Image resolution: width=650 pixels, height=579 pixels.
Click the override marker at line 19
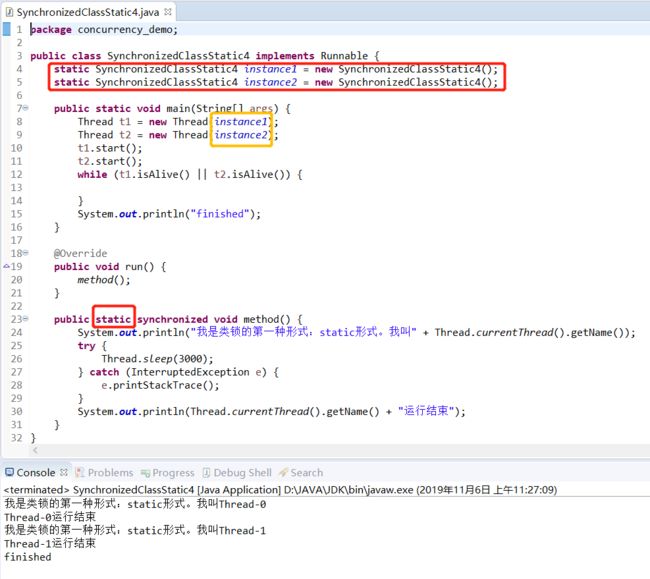click(6, 266)
